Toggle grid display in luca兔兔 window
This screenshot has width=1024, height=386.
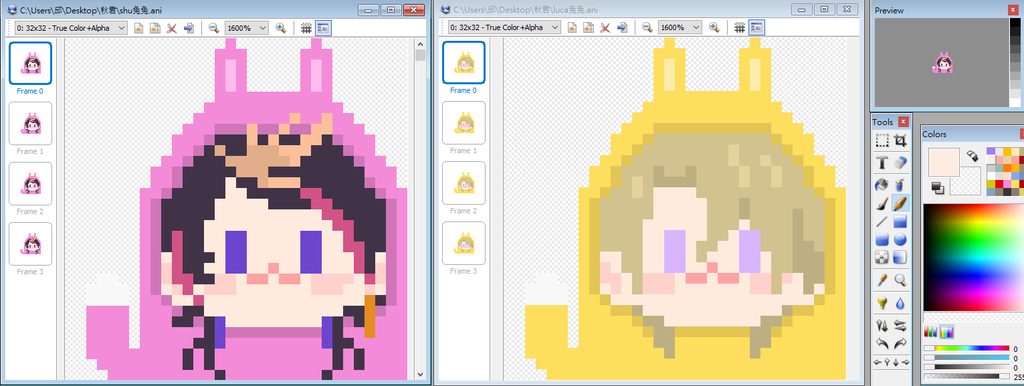tap(740, 27)
